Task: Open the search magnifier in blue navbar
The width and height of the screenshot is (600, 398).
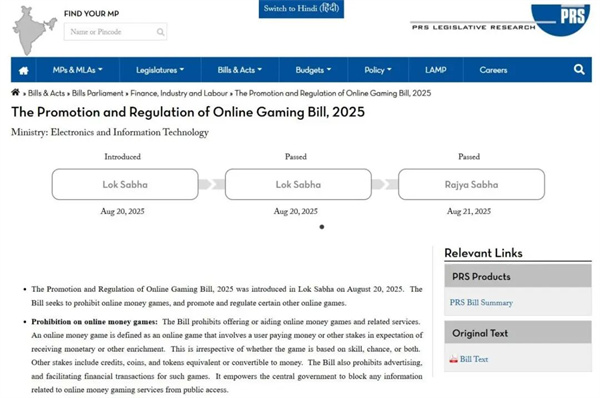Action: (579, 69)
